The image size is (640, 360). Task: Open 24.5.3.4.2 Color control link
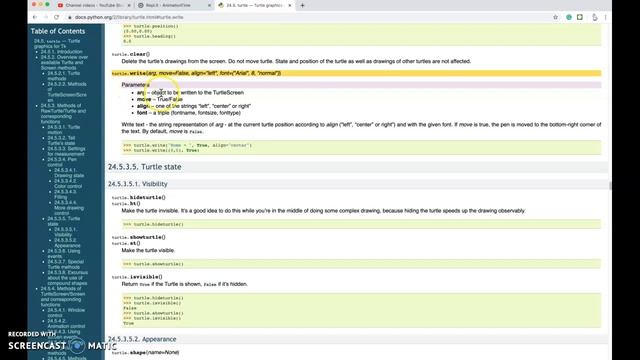click(68, 183)
